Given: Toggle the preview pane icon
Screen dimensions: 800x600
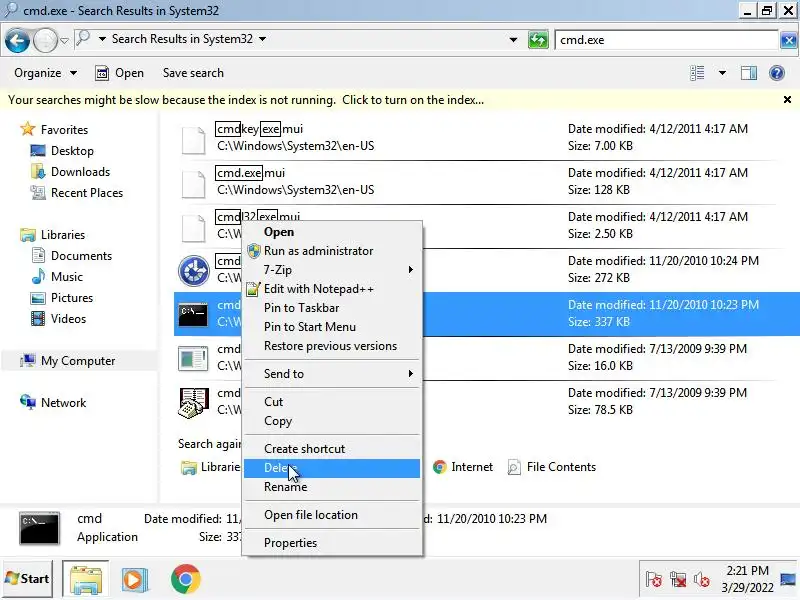Looking at the screenshot, I should 748,73.
